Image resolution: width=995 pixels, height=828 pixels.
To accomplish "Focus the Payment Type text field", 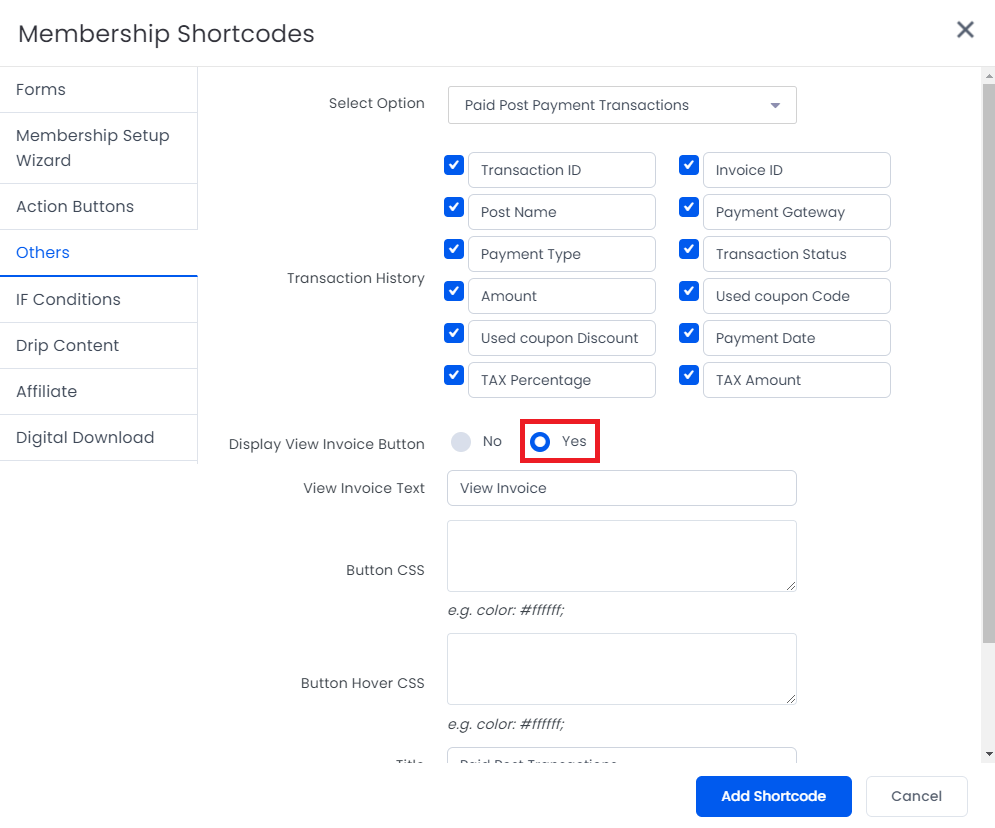I will pyautogui.click(x=562, y=254).
